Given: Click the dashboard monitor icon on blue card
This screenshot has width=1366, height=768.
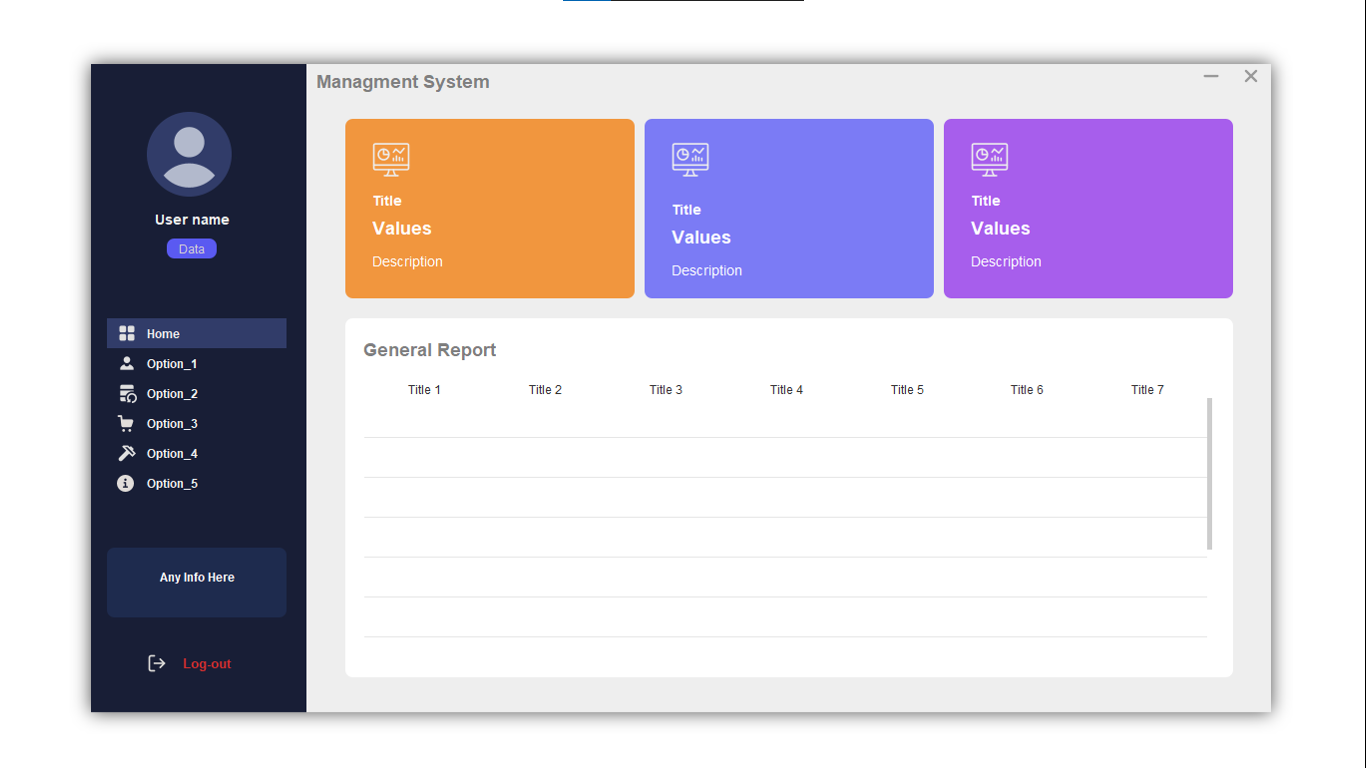Looking at the screenshot, I should pos(690,160).
